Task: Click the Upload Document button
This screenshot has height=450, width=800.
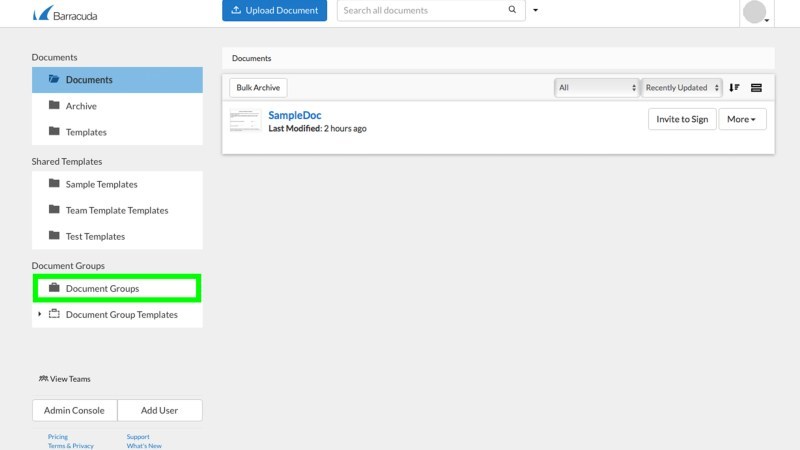Action: click(x=274, y=11)
